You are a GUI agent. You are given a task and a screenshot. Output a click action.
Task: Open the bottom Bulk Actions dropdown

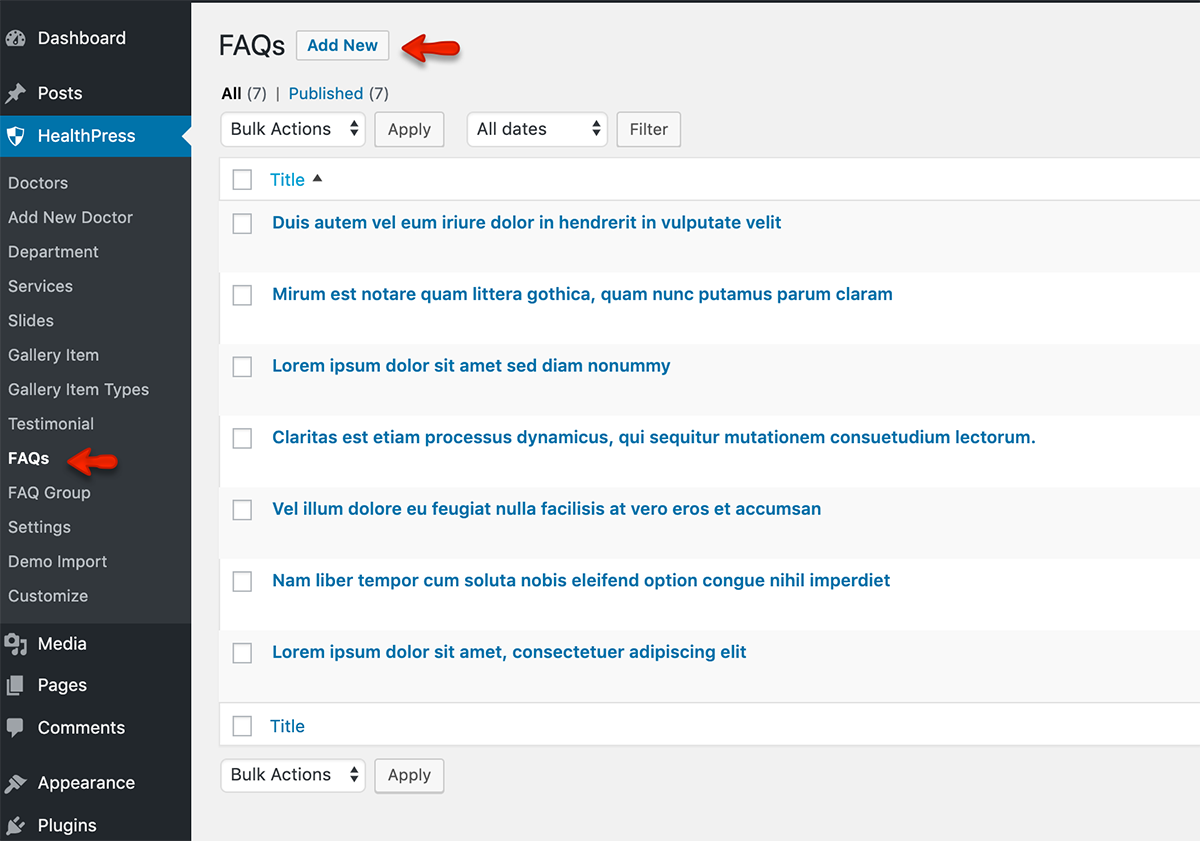click(293, 775)
